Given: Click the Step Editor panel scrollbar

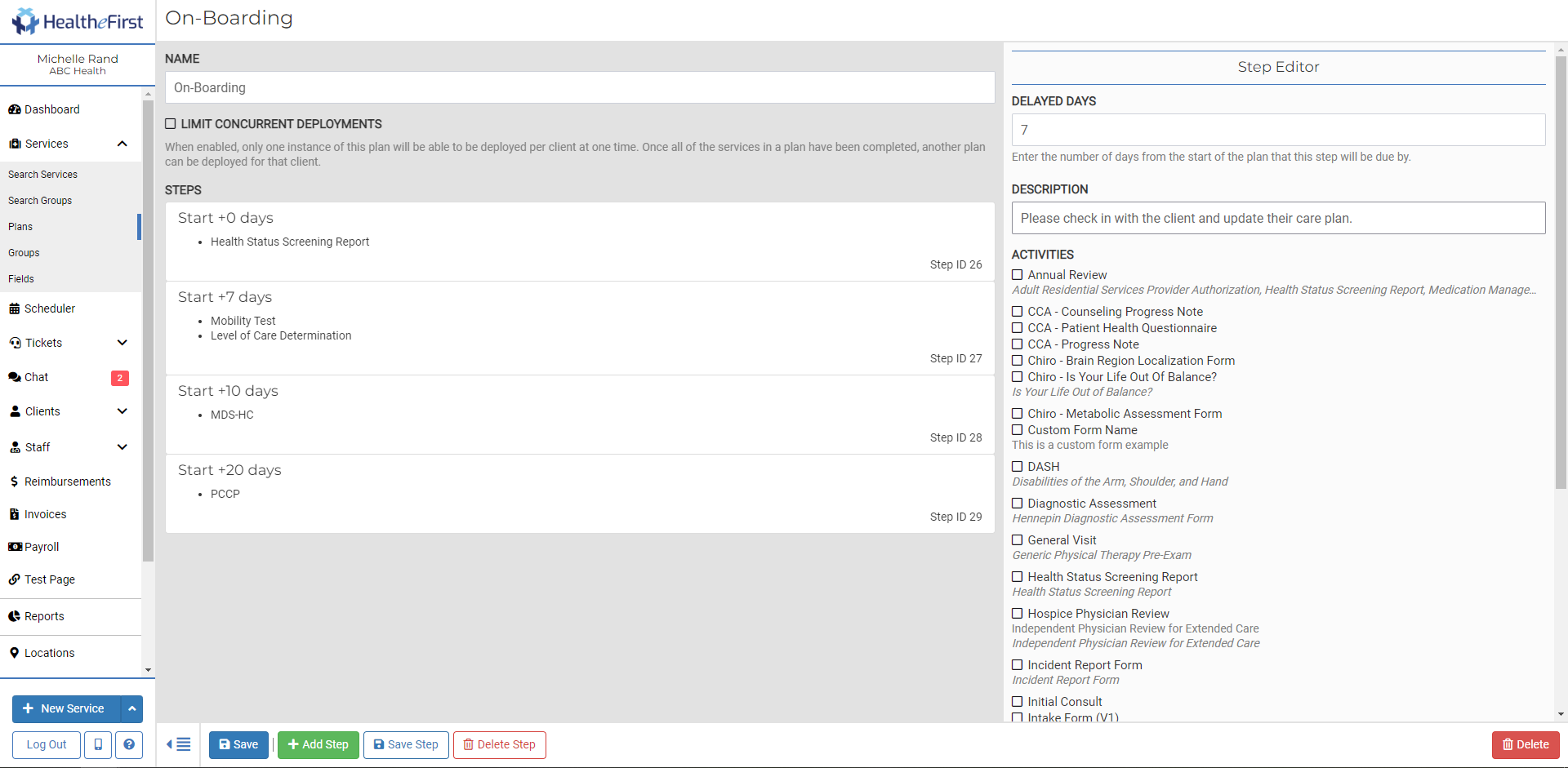Looking at the screenshot, I should tap(1561, 273).
